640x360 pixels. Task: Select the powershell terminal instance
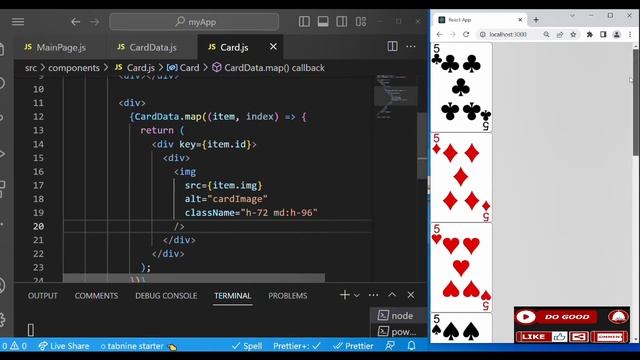(x=398, y=331)
